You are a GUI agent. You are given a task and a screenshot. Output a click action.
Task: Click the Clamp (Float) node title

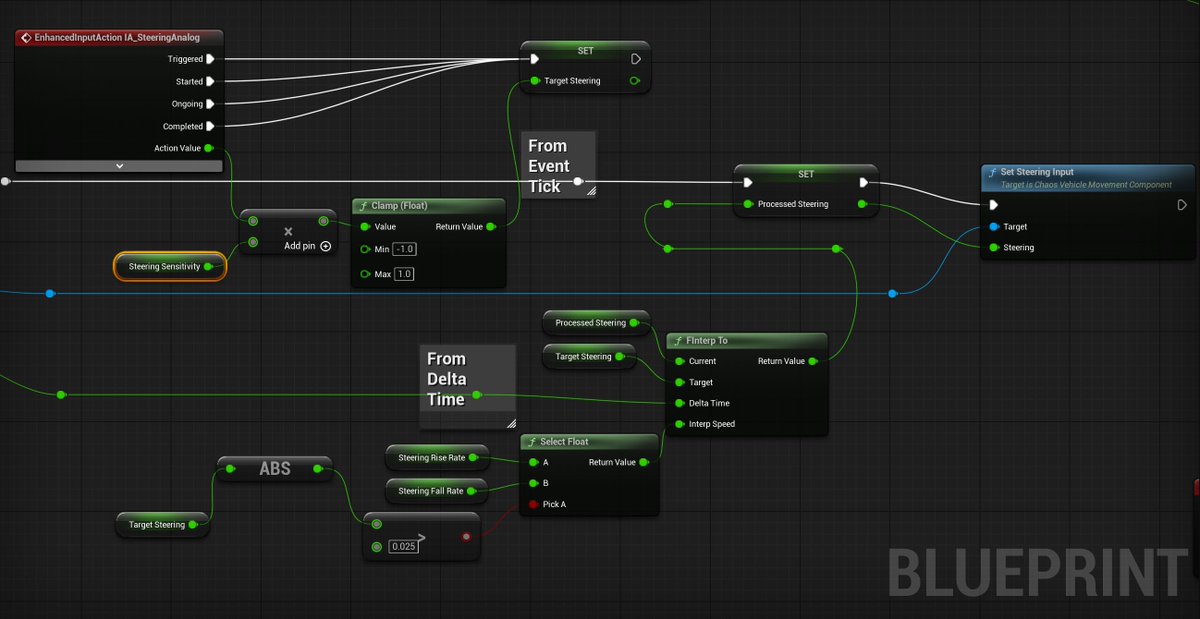coord(399,205)
